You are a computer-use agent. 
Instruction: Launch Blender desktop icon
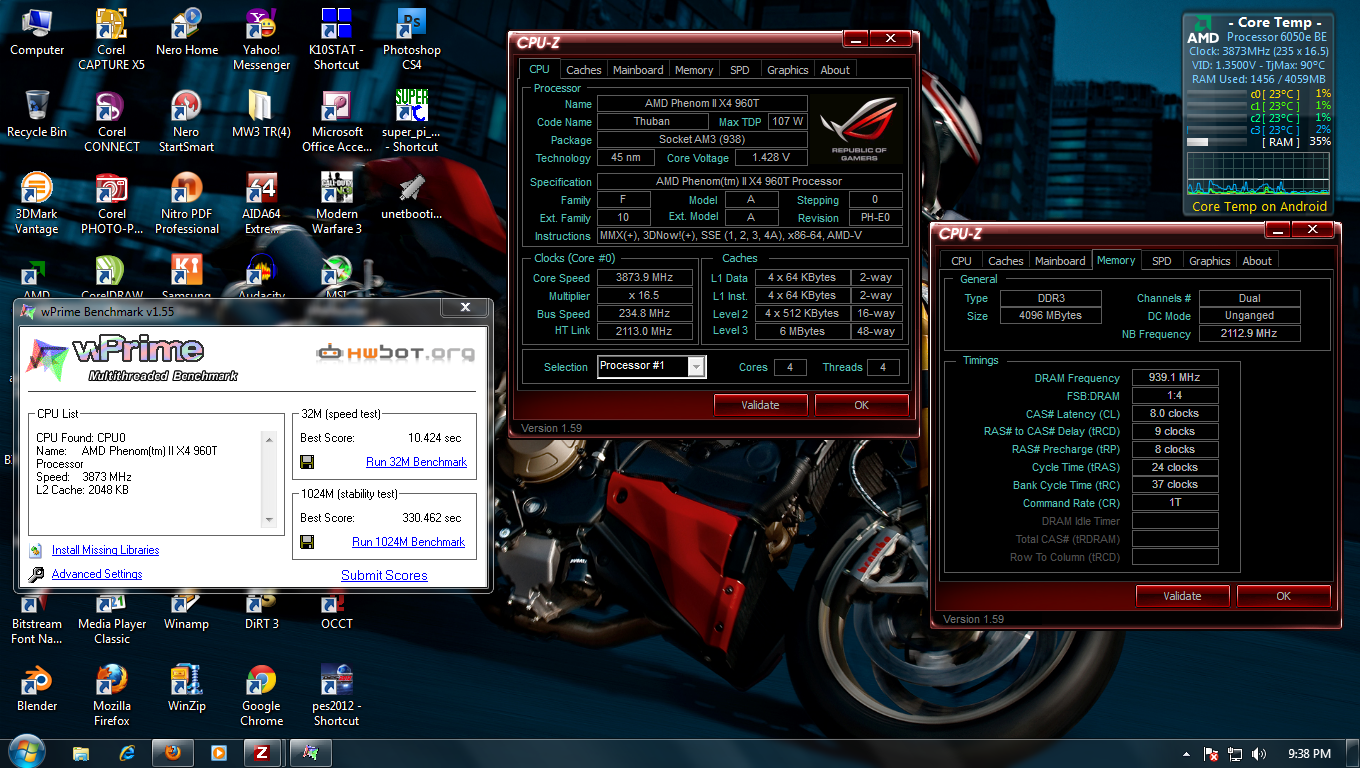click(x=37, y=688)
